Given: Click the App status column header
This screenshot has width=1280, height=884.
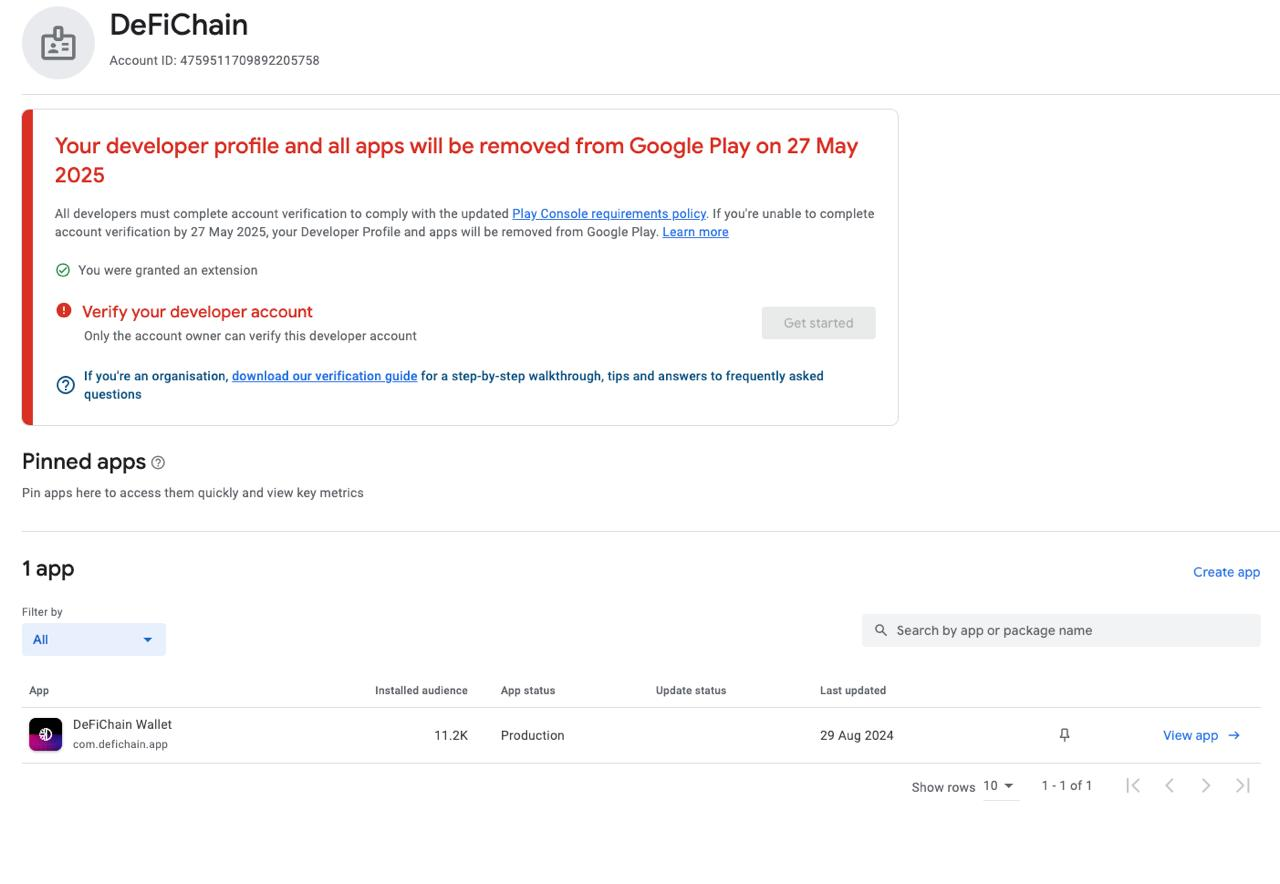Looking at the screenshot, I should click(x=528, y=691).
